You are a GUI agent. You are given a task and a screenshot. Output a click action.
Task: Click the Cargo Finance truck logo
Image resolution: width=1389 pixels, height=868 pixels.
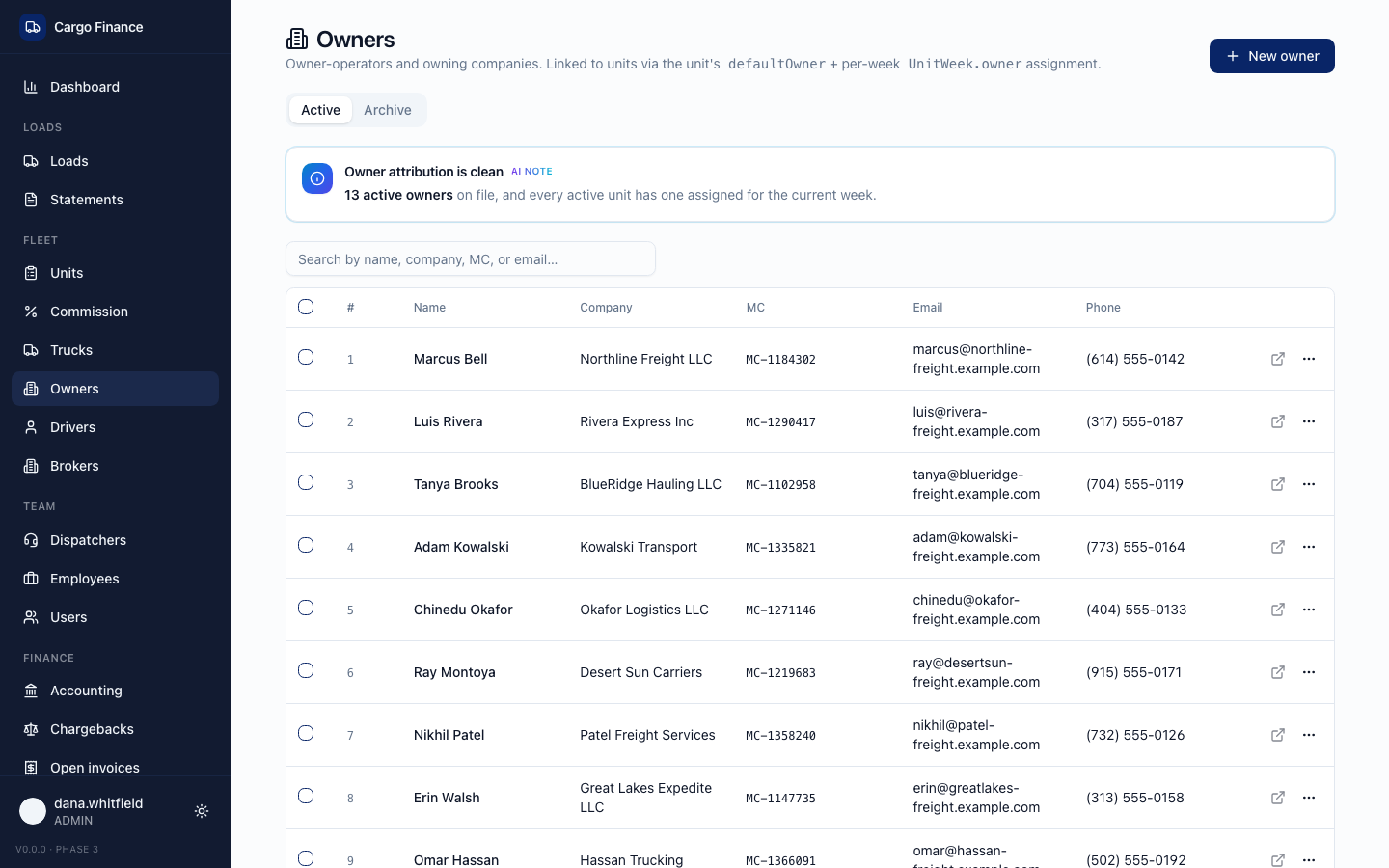pos(33,27)
